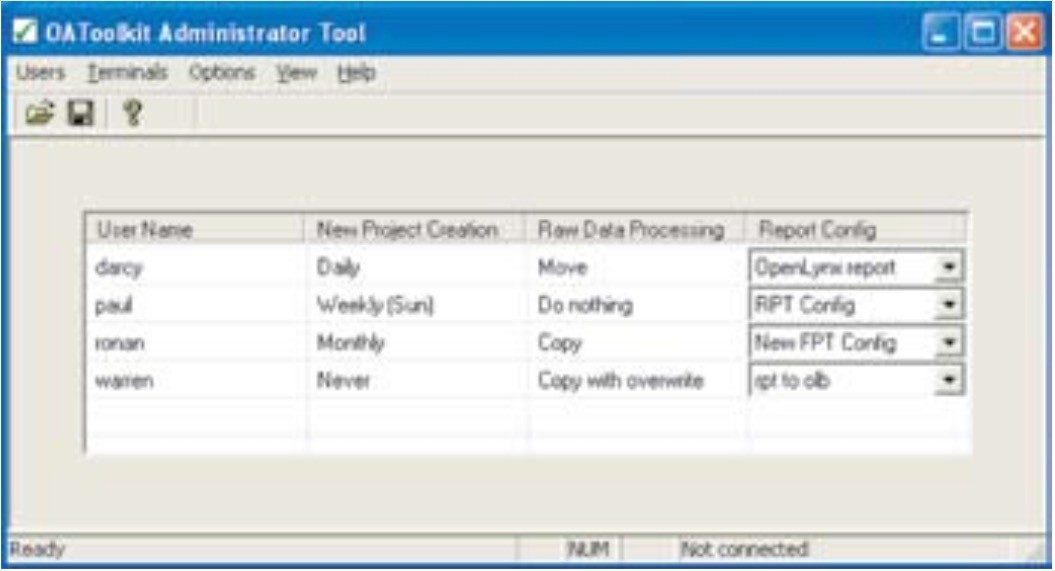
Task: Expand the RPT Config dropdown for paul
Action: click(x=949, y=305)
